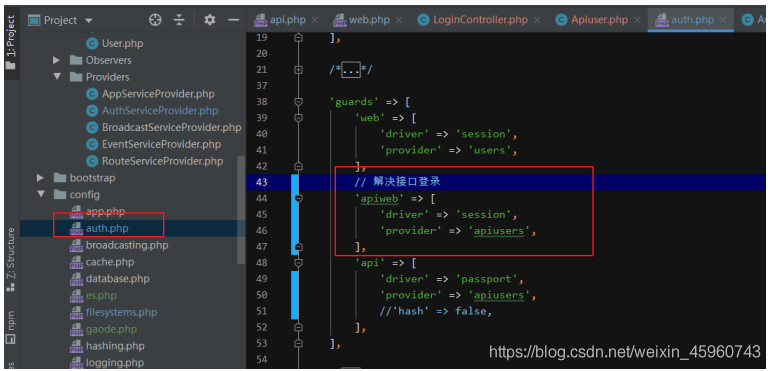771x371 pixels.
Task: Expand folded comment block at line 21
Action: (298, 70)
